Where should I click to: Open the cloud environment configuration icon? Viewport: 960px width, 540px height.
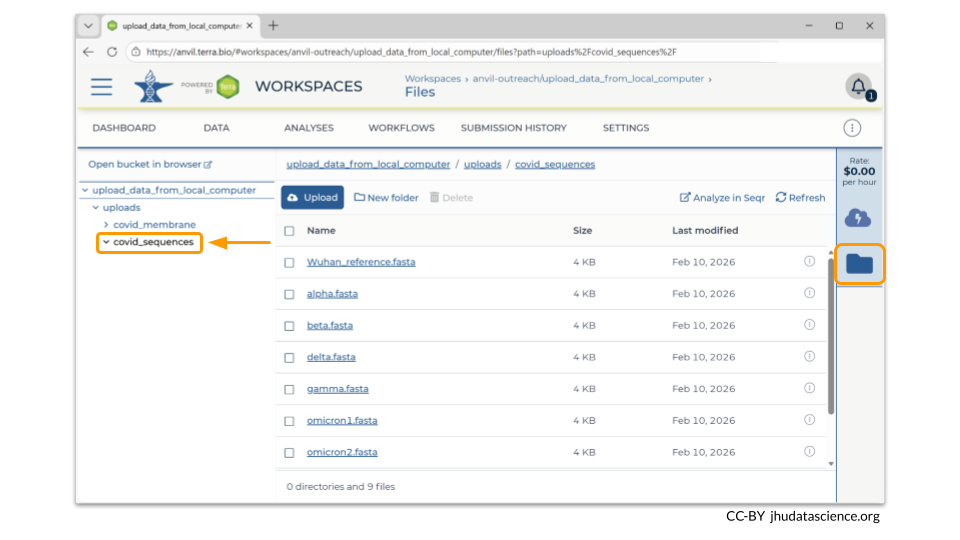[858, 218]
